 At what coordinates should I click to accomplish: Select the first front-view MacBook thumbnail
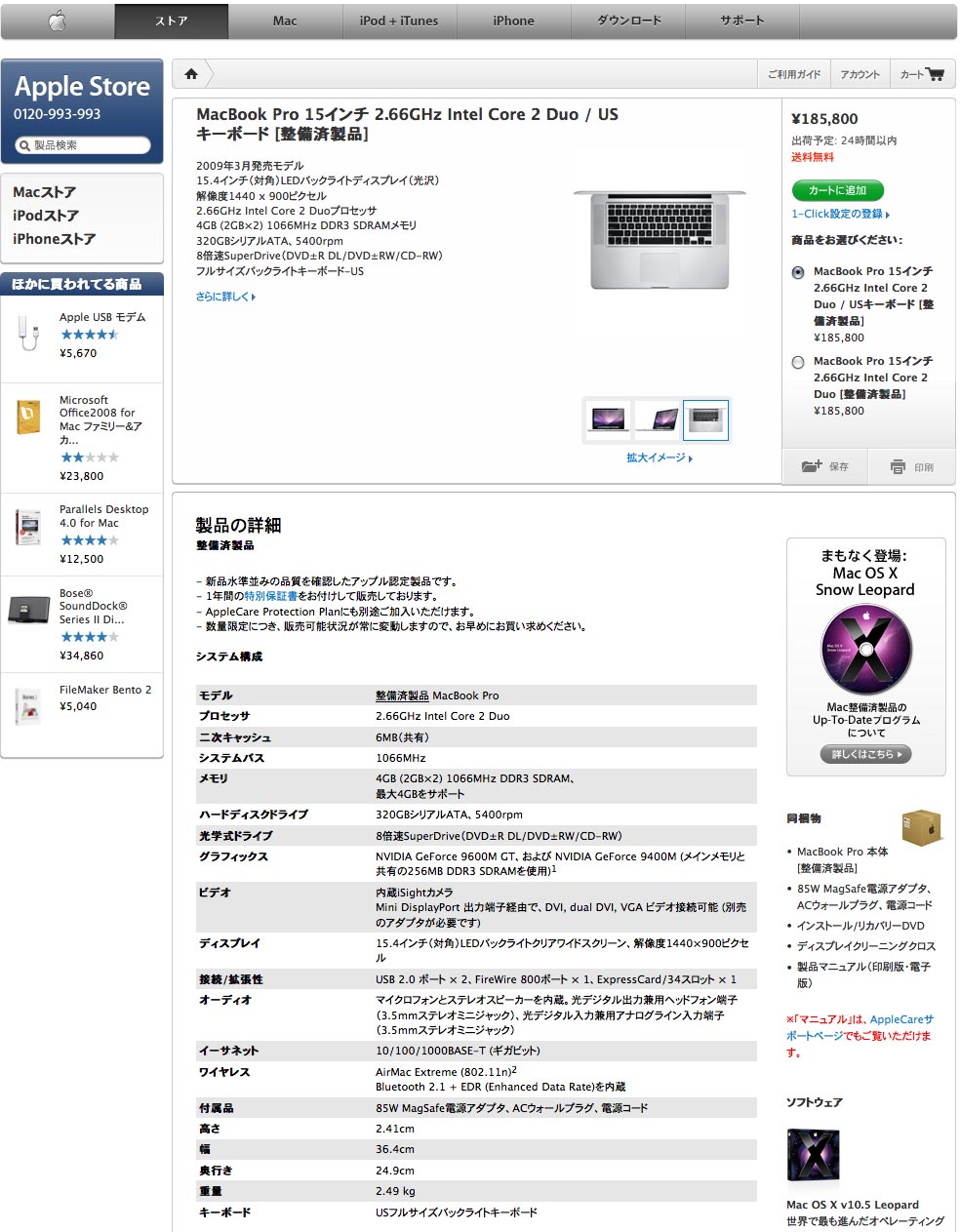click(x=609, y=419)
